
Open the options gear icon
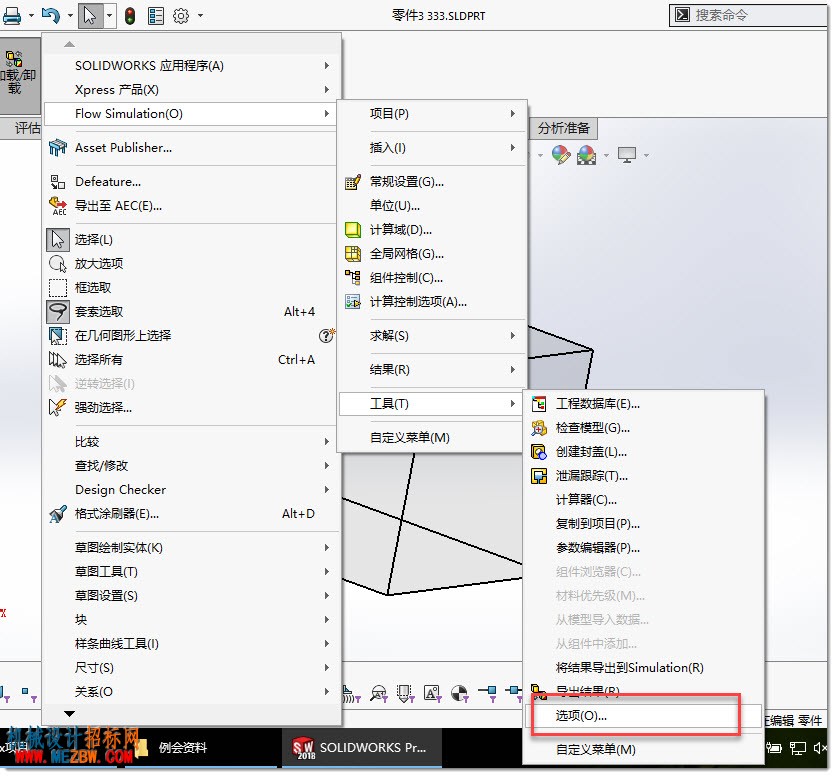(x=181, y=16)
